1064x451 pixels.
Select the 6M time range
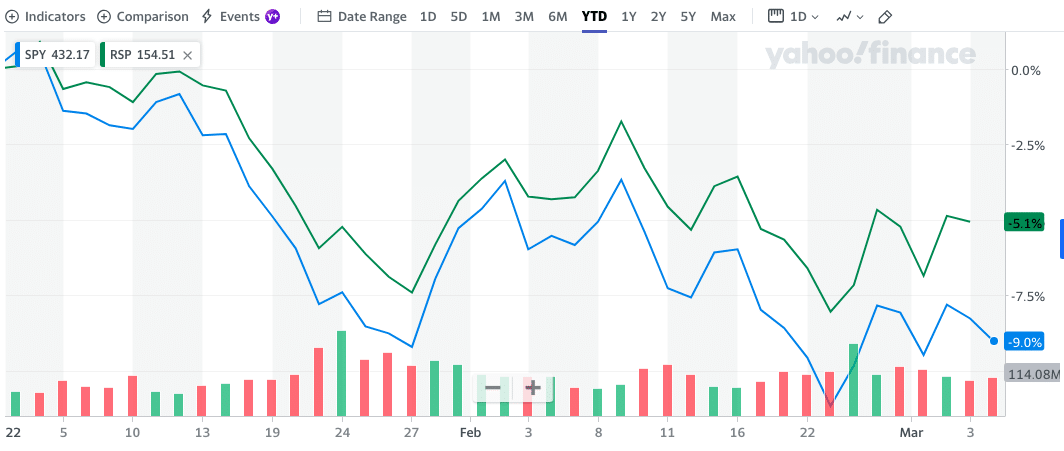pos(558,17)
